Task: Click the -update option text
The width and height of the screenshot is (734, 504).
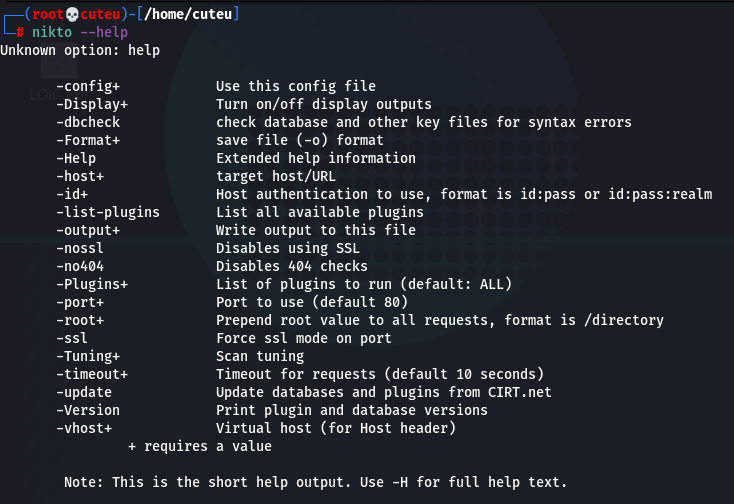Action: (x=84, y=392)
